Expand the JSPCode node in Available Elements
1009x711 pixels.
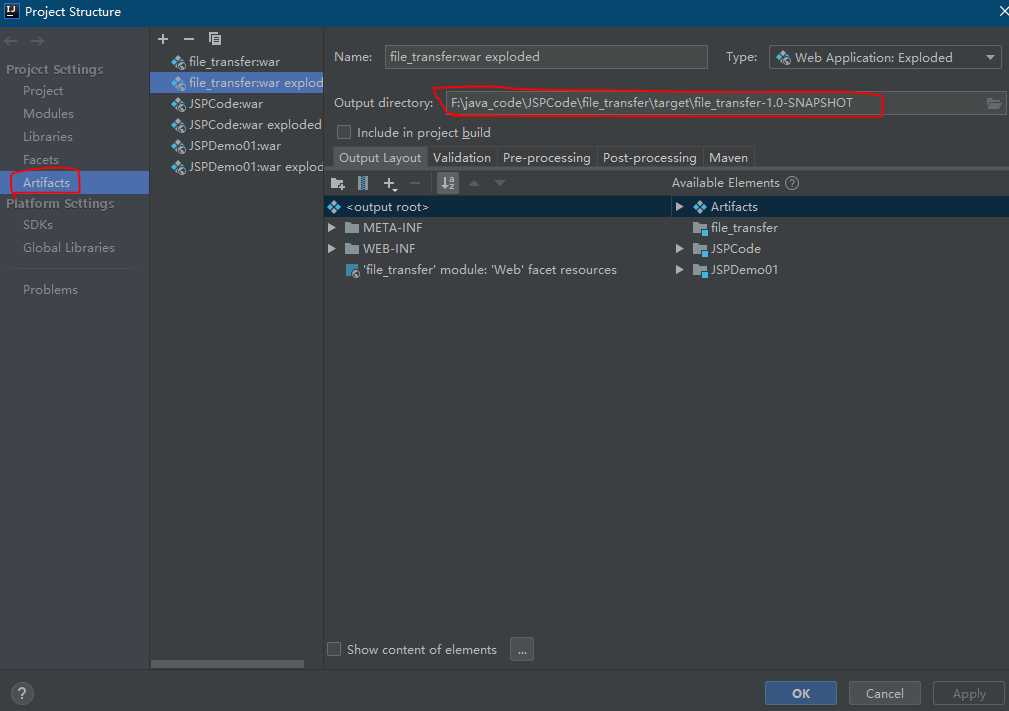coord(679,249)
